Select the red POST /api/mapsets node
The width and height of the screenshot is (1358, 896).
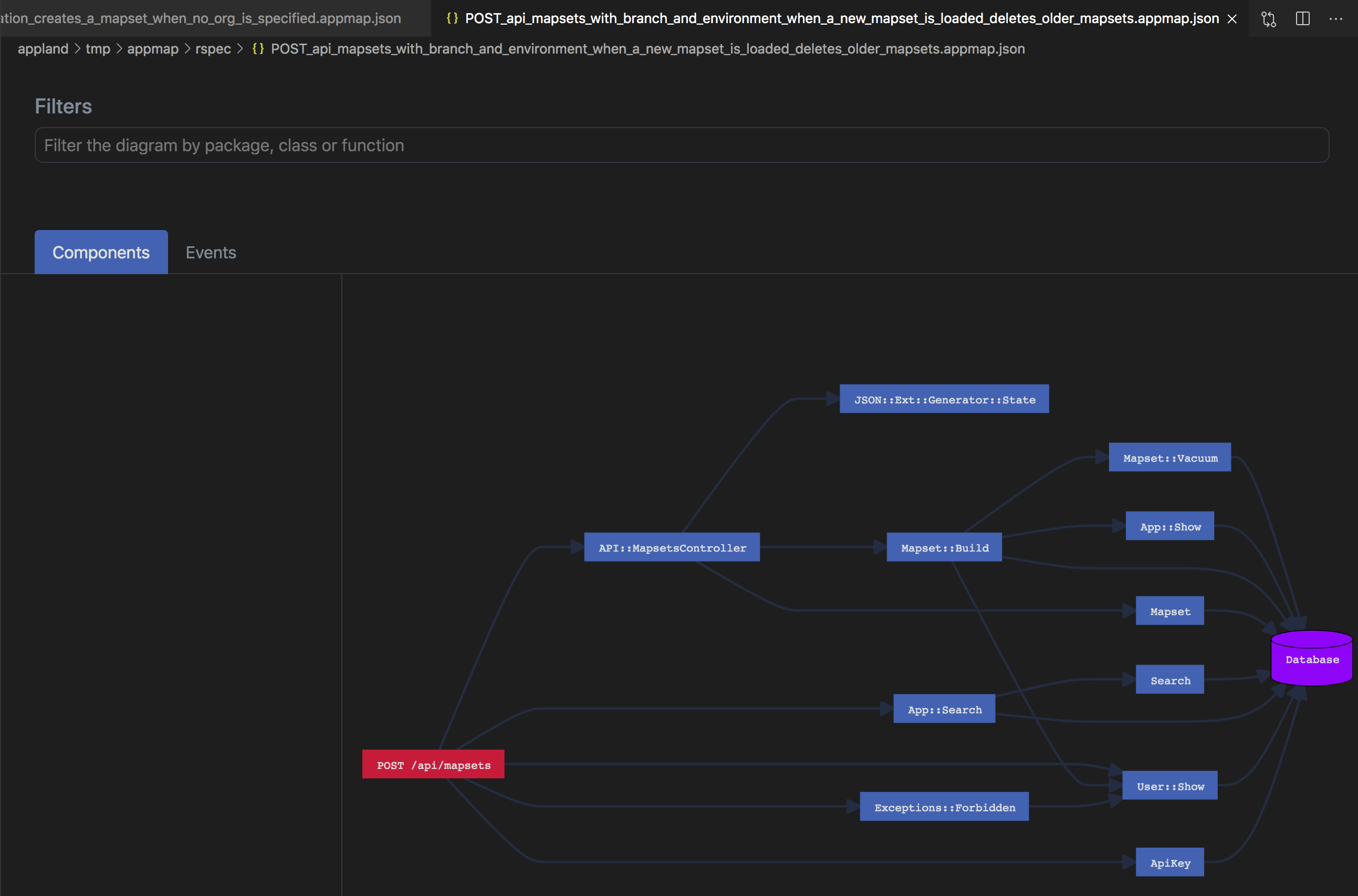(433, 764)
